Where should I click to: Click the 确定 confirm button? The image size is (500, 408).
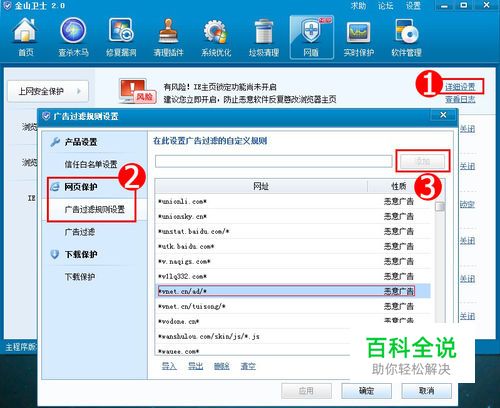tap(366, 391)
